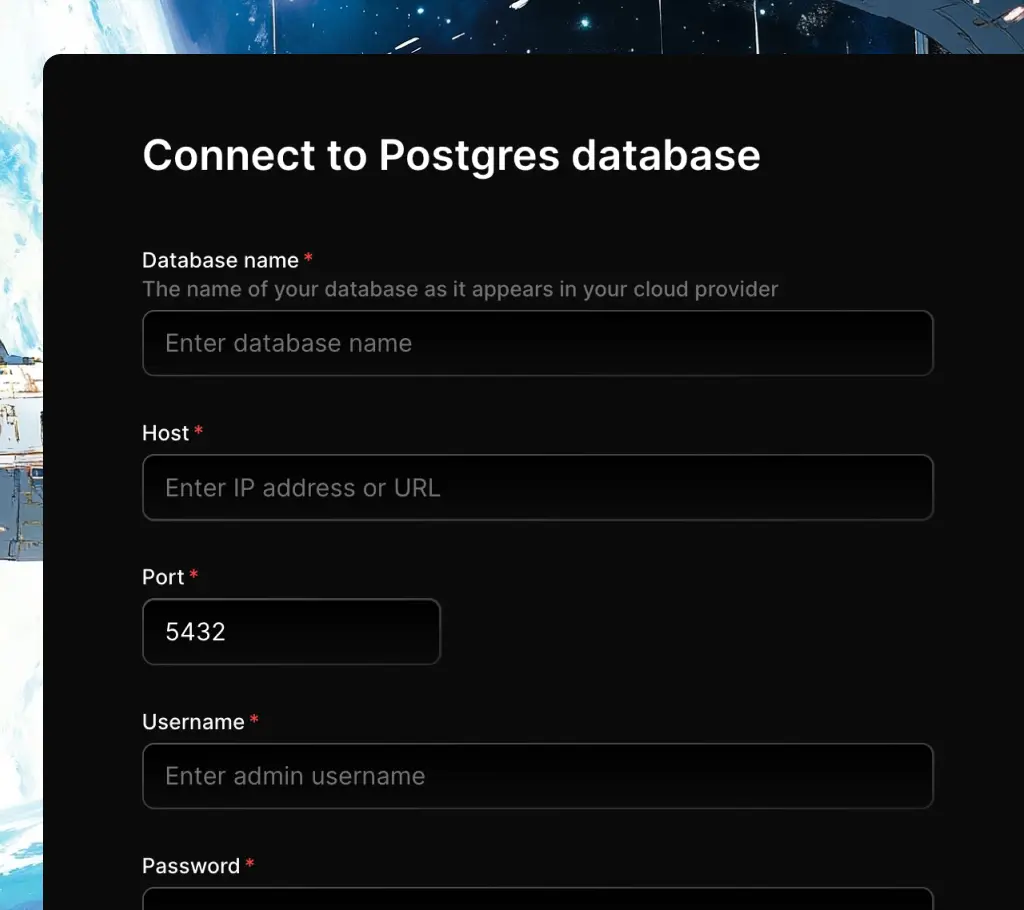Click the cloud provider helper text under Database name
This screenshot has width=1024, height=910.
460,289
